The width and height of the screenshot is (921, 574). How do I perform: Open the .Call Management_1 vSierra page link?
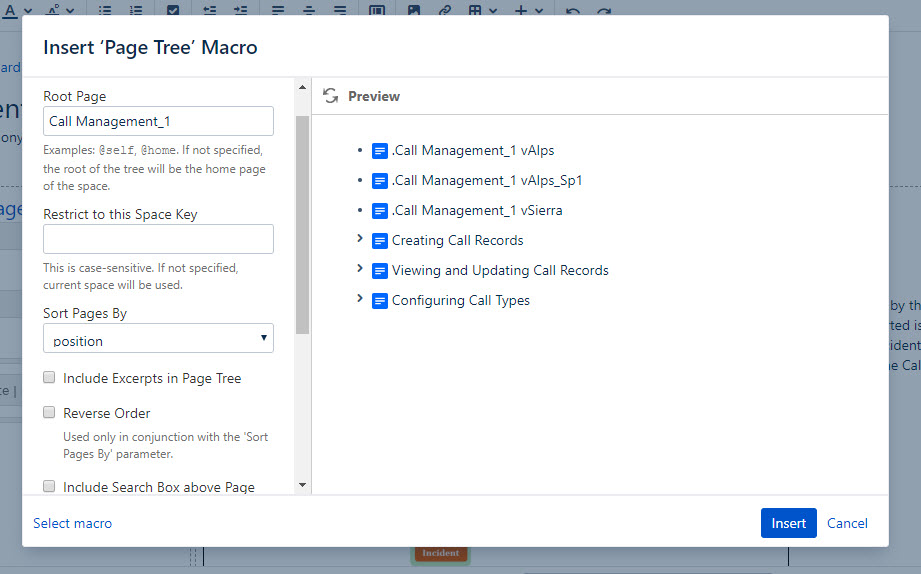pos(477,210)
